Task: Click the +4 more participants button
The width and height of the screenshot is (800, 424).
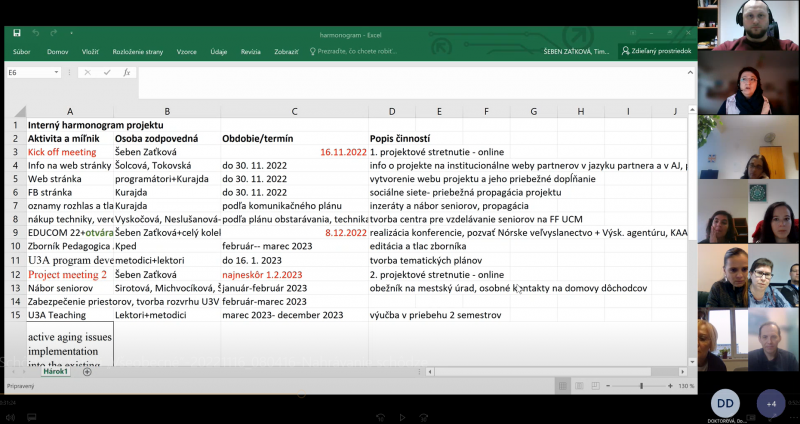Action: 770,404
